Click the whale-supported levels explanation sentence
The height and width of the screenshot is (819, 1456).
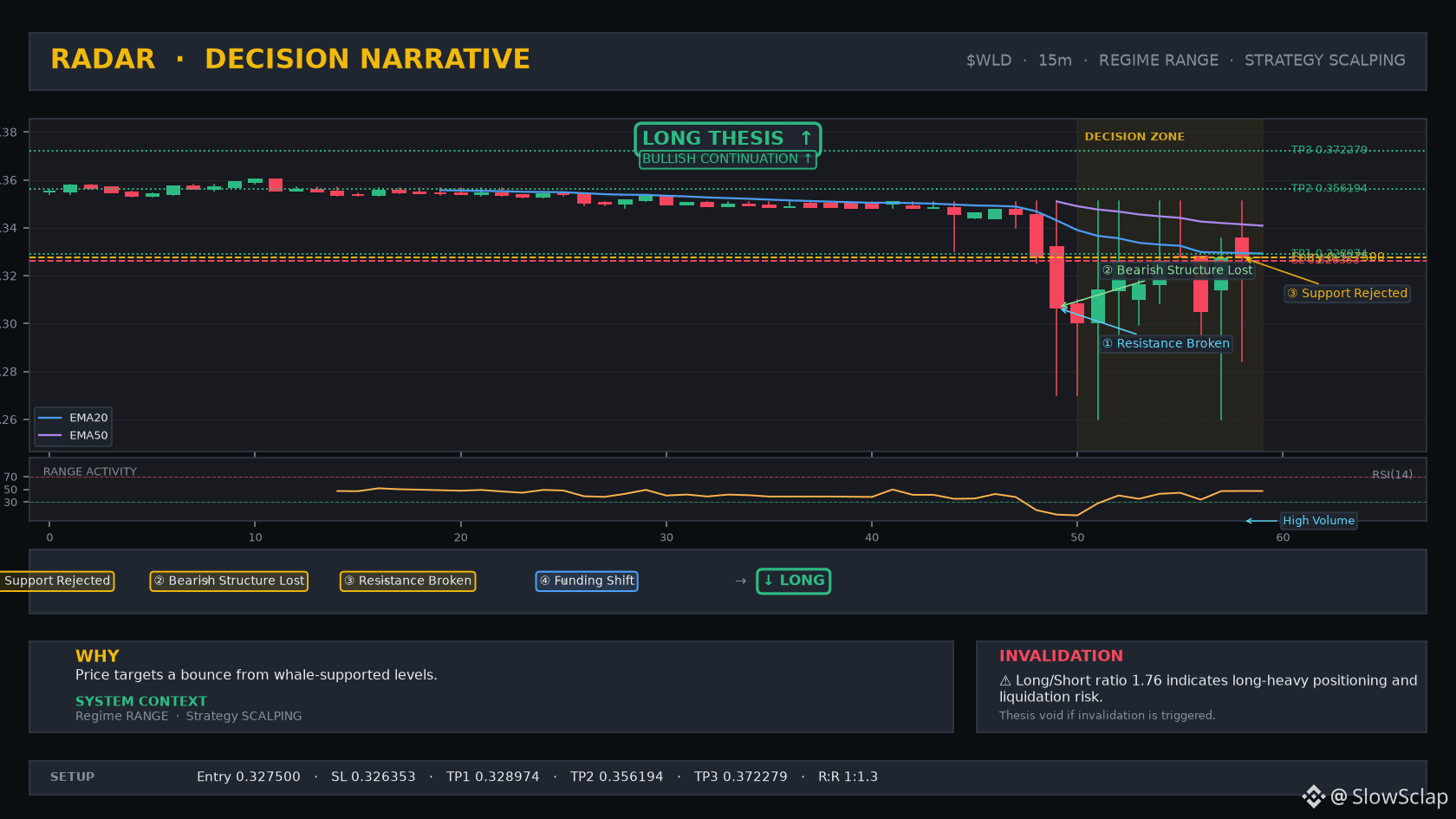257,675
